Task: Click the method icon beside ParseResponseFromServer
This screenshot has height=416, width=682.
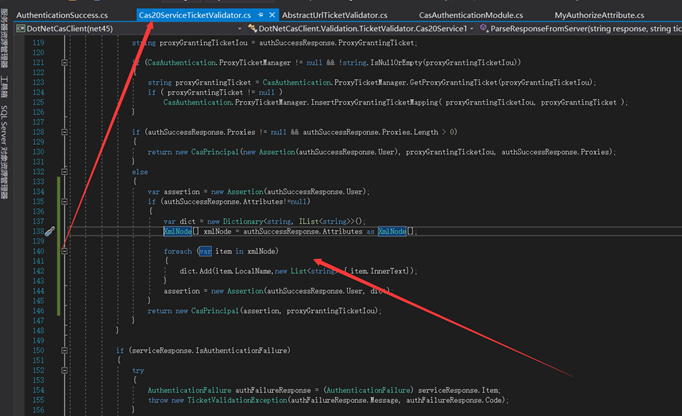Action: (x=483, y=28)
